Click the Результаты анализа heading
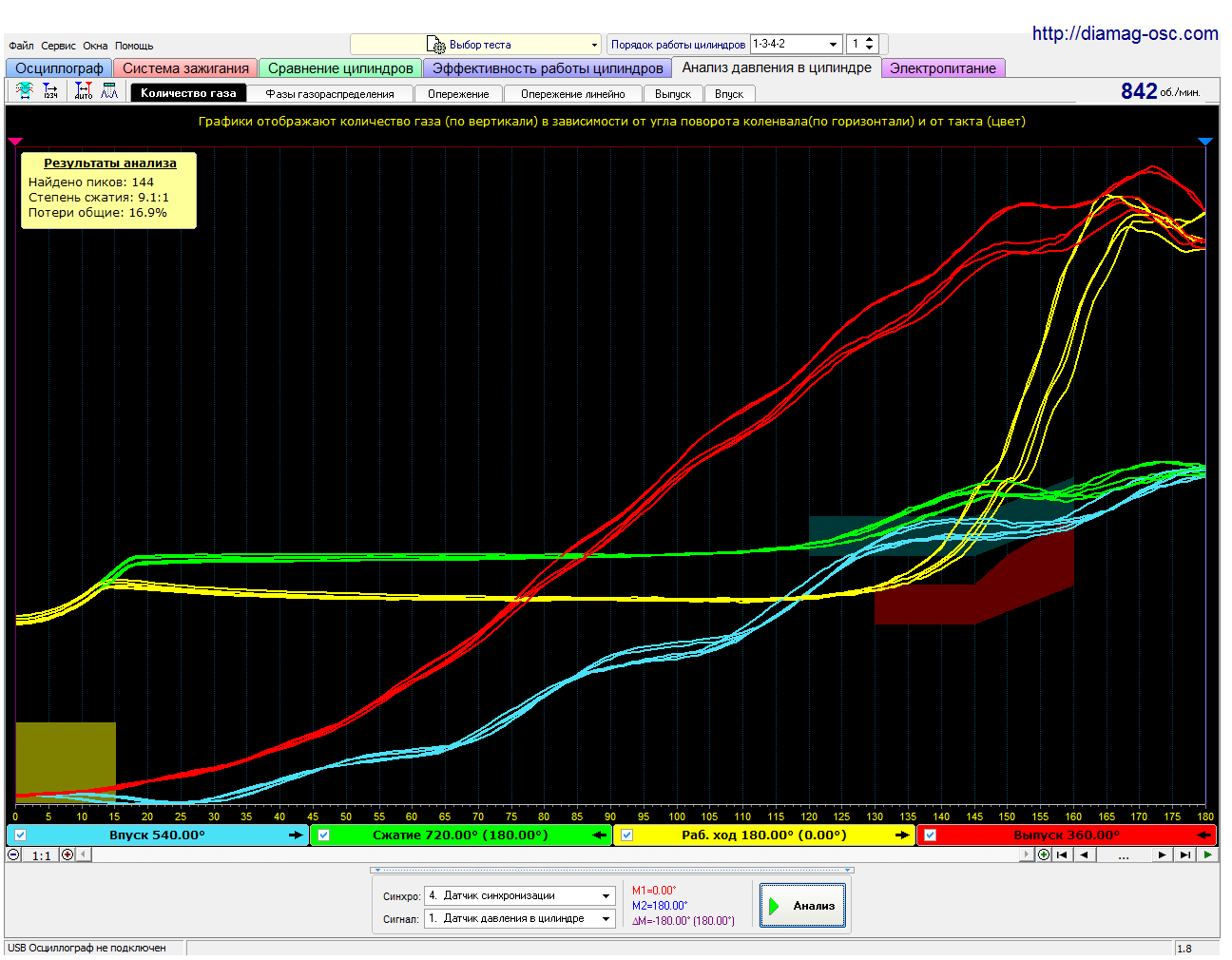Viewport: 1232px width, 960px height. (x=110, y=163)
